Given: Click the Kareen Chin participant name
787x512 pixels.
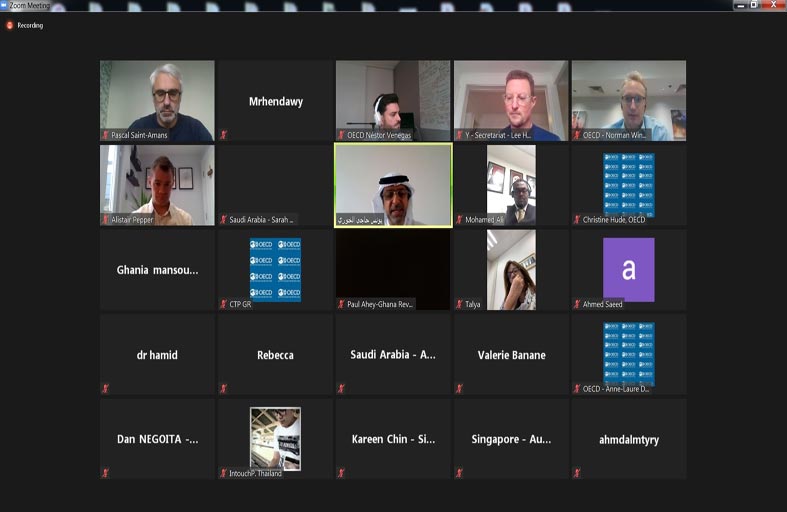Looking at the screenshot, I should coord(393,439).
